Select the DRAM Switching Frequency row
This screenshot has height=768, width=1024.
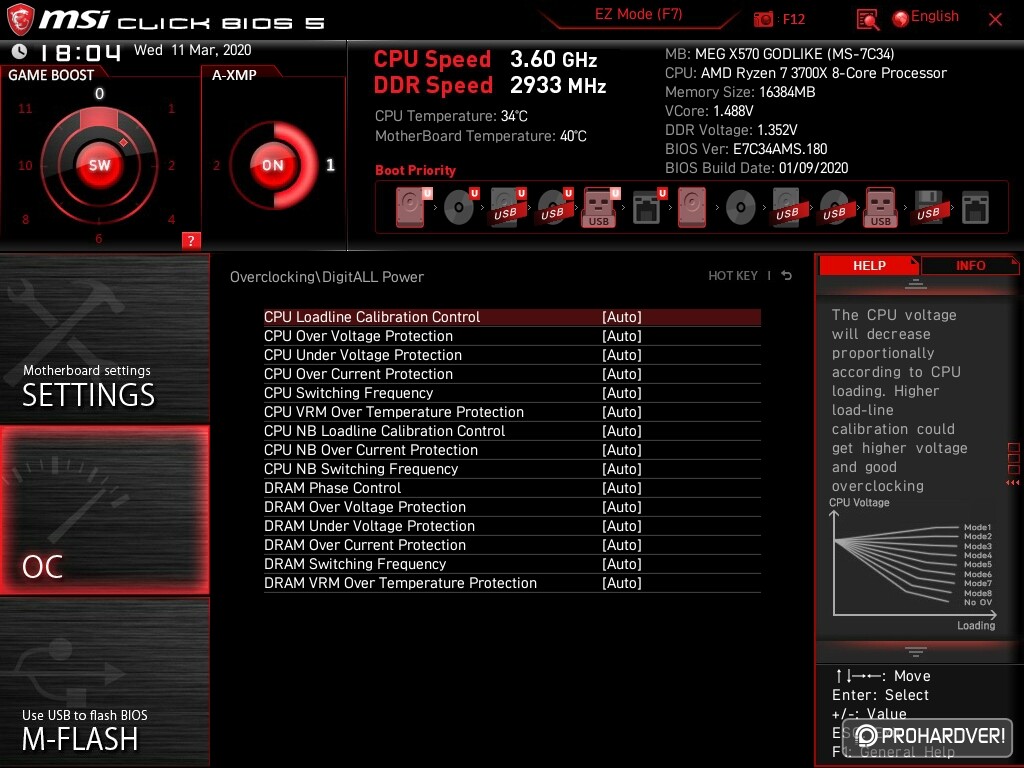pos(512,564)
